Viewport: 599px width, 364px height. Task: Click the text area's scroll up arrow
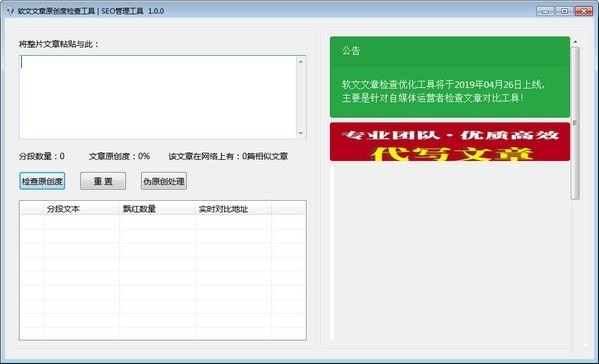click(301, 61)
